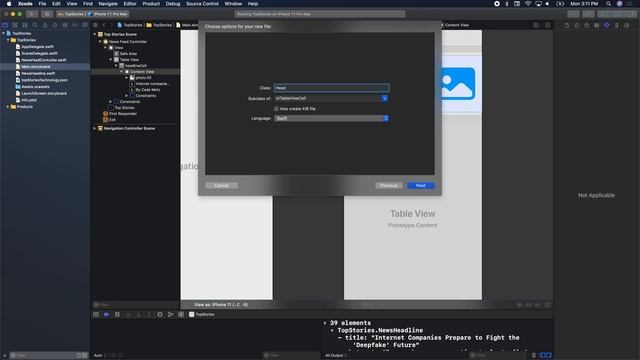This screenshot has width=640, height=360.
Task: Click the Debug View Hierarchy icon in the debug bar
Action: coord(160,314)
